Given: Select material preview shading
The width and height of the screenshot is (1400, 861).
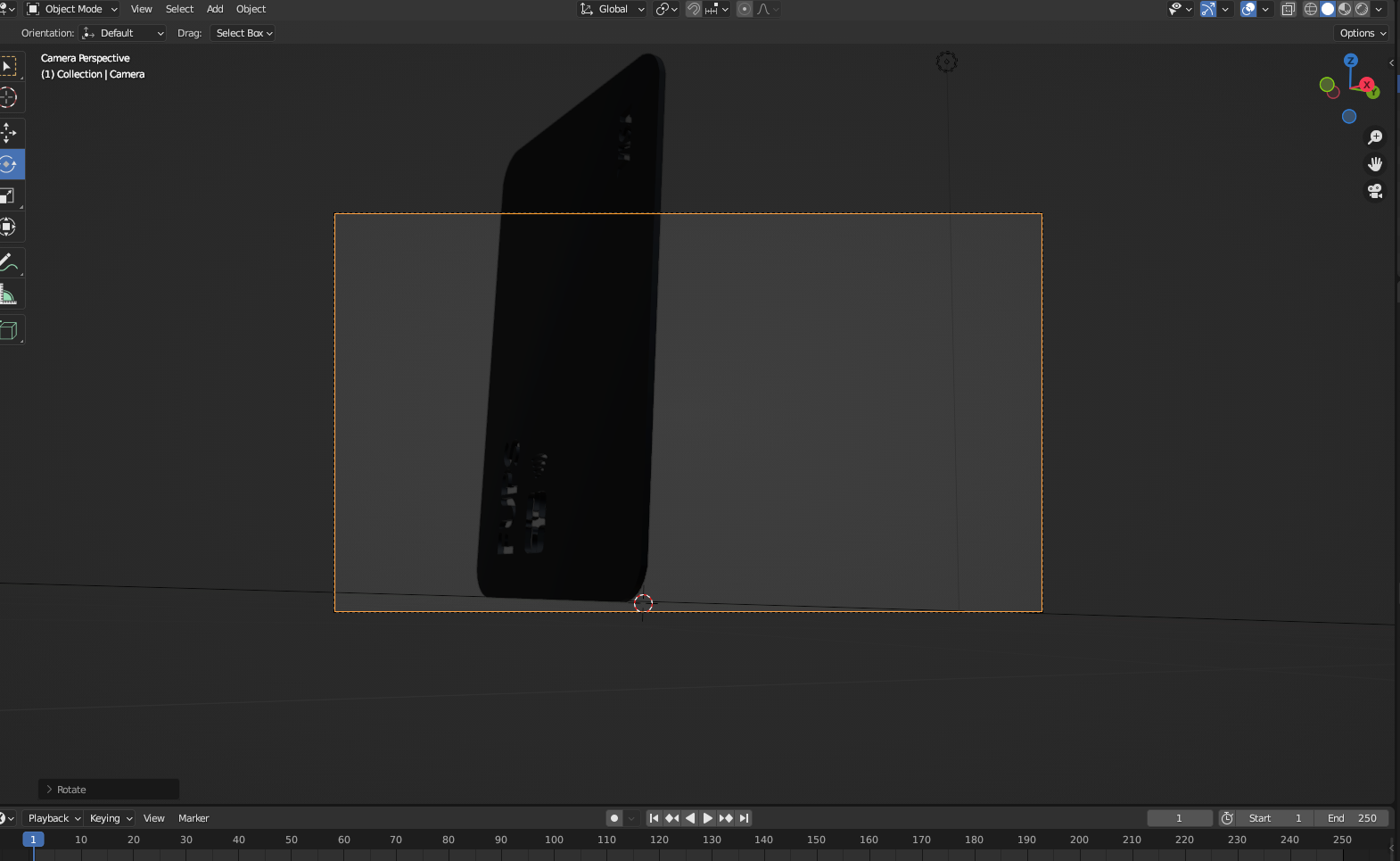Looking at the screenshot, I should pyautogui.click(x=1345, y=9).
